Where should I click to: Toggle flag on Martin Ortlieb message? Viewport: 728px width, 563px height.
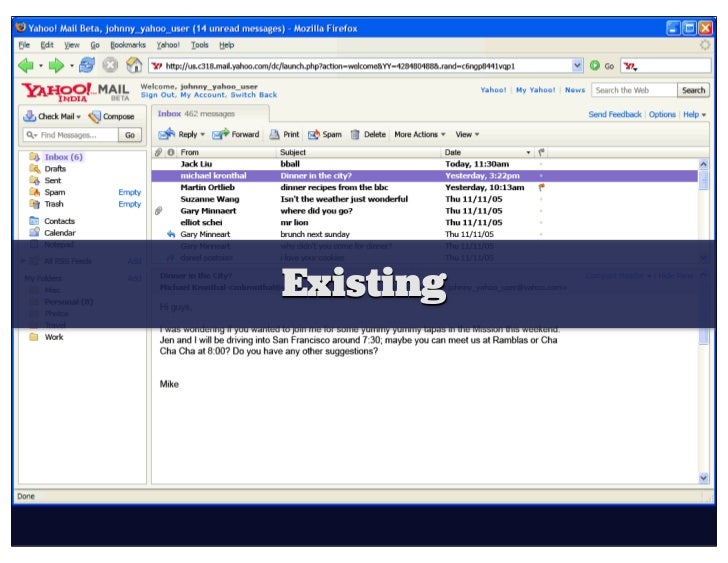(541, 187)
